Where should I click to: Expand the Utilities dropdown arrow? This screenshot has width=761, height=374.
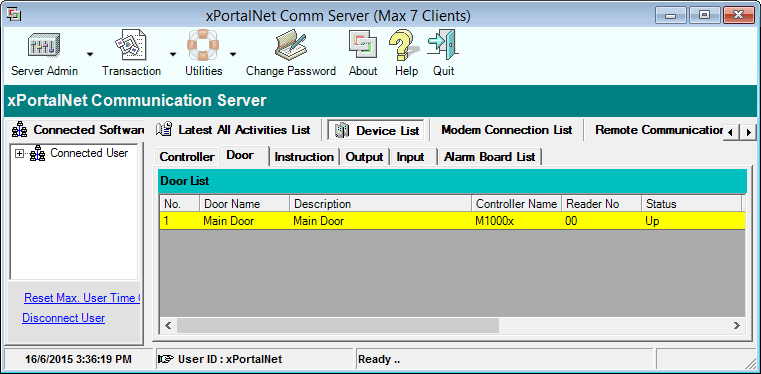click(233, 54)
